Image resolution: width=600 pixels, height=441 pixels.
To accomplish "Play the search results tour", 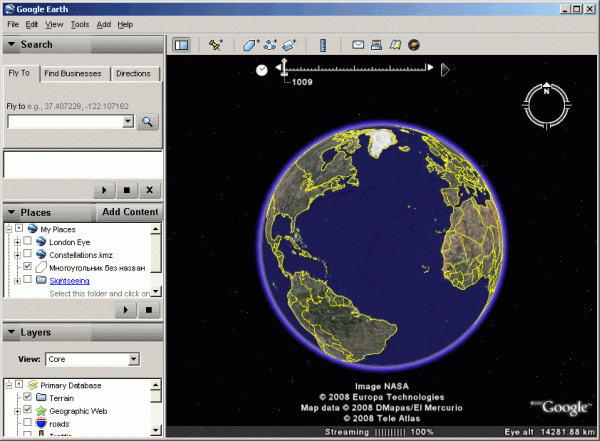I will (104, 190).
